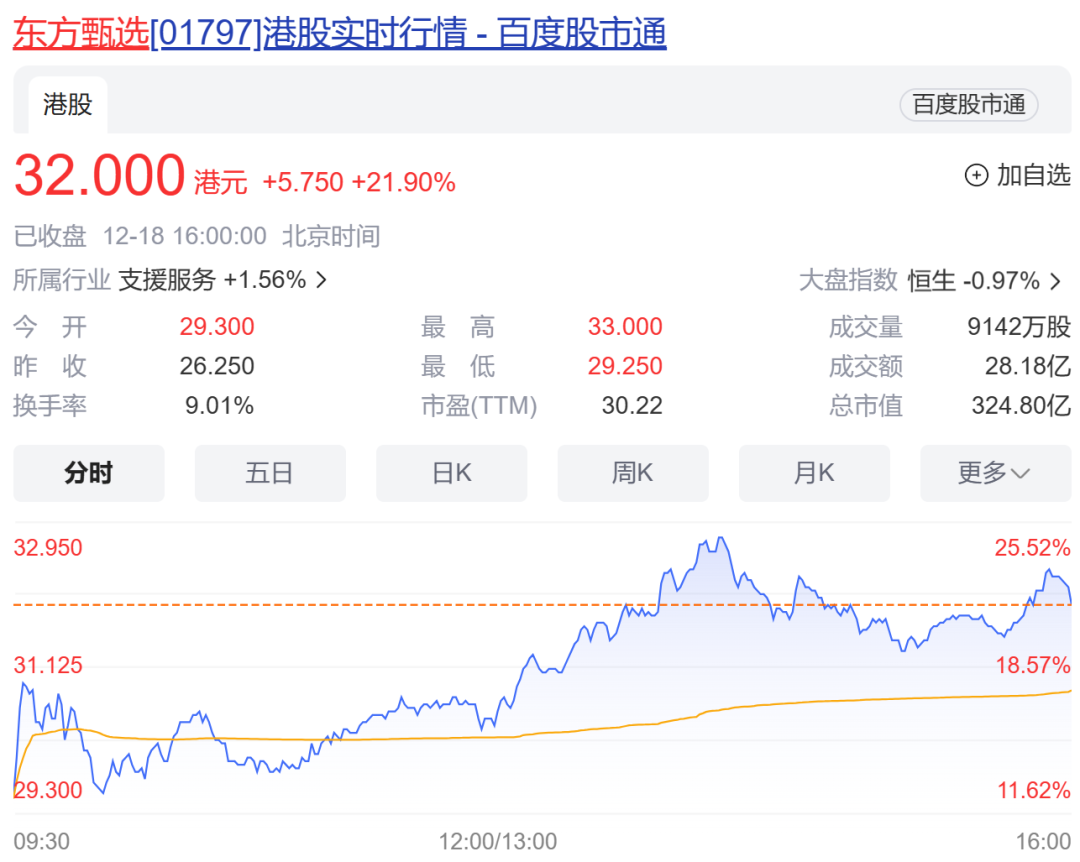The image size is (1080, 862).
Task: Click the chart percentage label 11.62%
Action: [1034, 790]
